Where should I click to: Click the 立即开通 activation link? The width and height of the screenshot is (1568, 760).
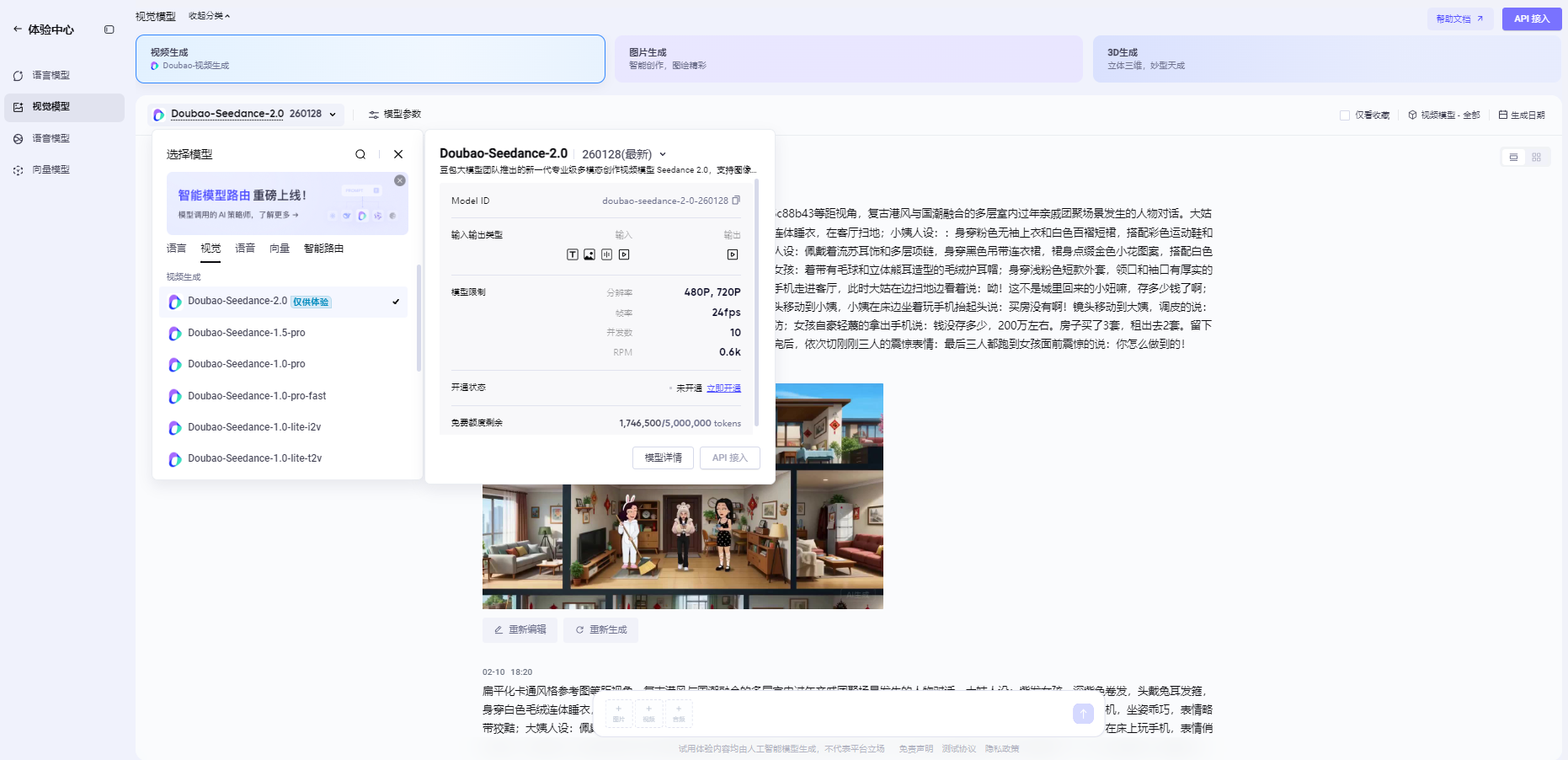pyautogui.click(x=723, y=388)
